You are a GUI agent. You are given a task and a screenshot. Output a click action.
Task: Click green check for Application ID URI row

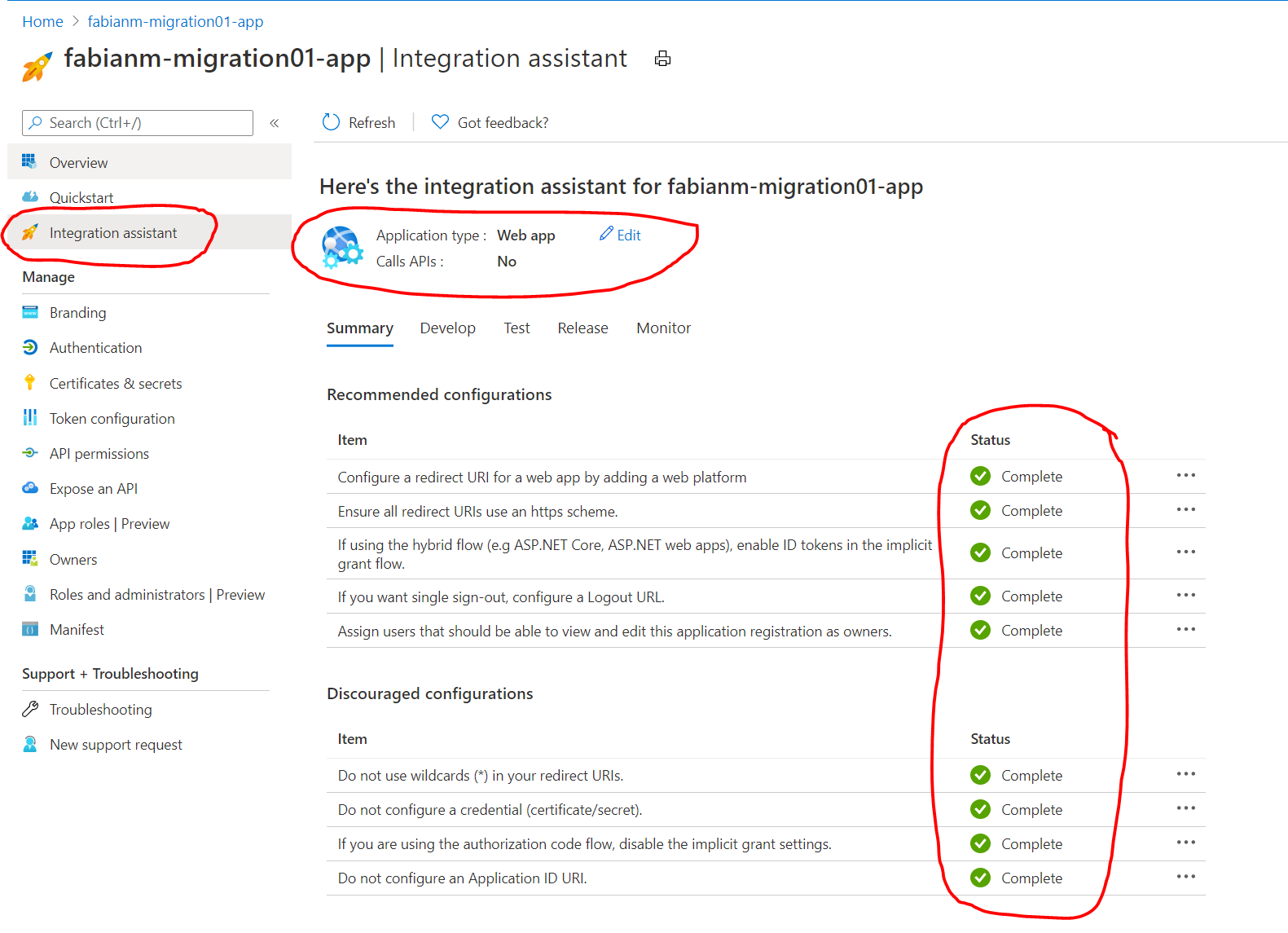(980, 878)
